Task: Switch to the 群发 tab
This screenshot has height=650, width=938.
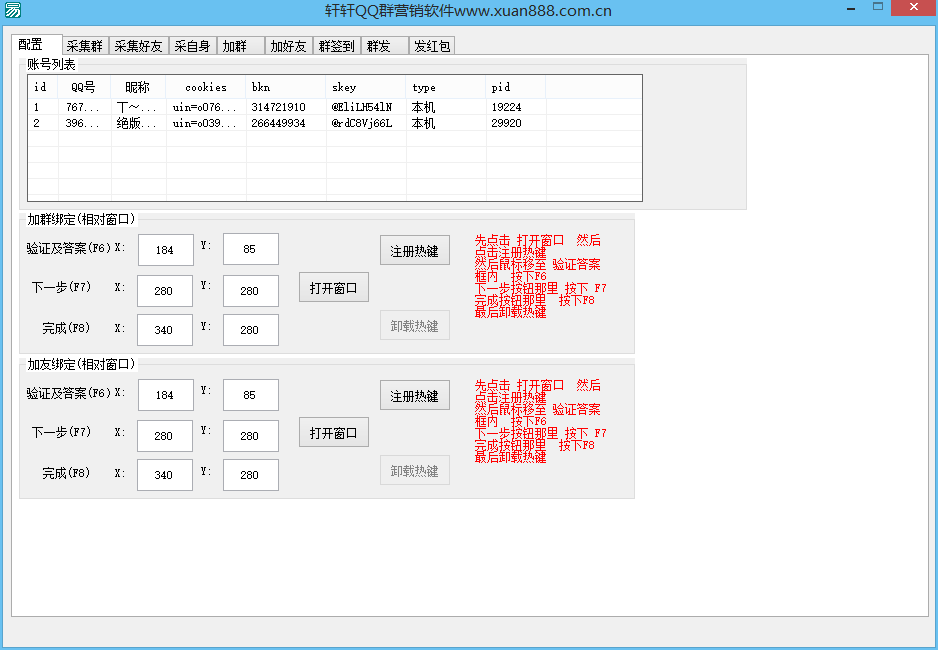Action: 385,46
